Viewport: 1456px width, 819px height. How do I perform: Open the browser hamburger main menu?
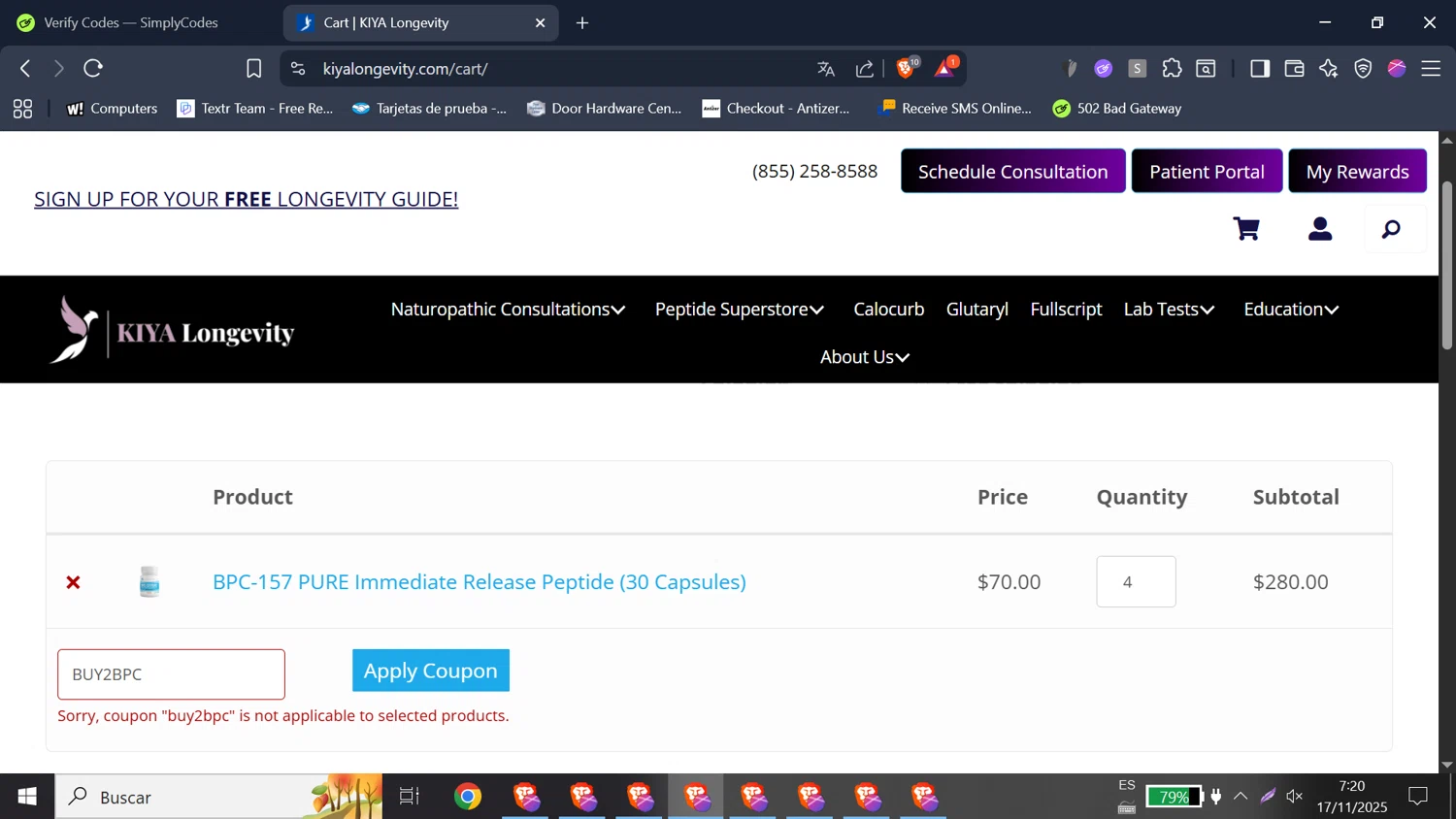(x=1431, y=68)
